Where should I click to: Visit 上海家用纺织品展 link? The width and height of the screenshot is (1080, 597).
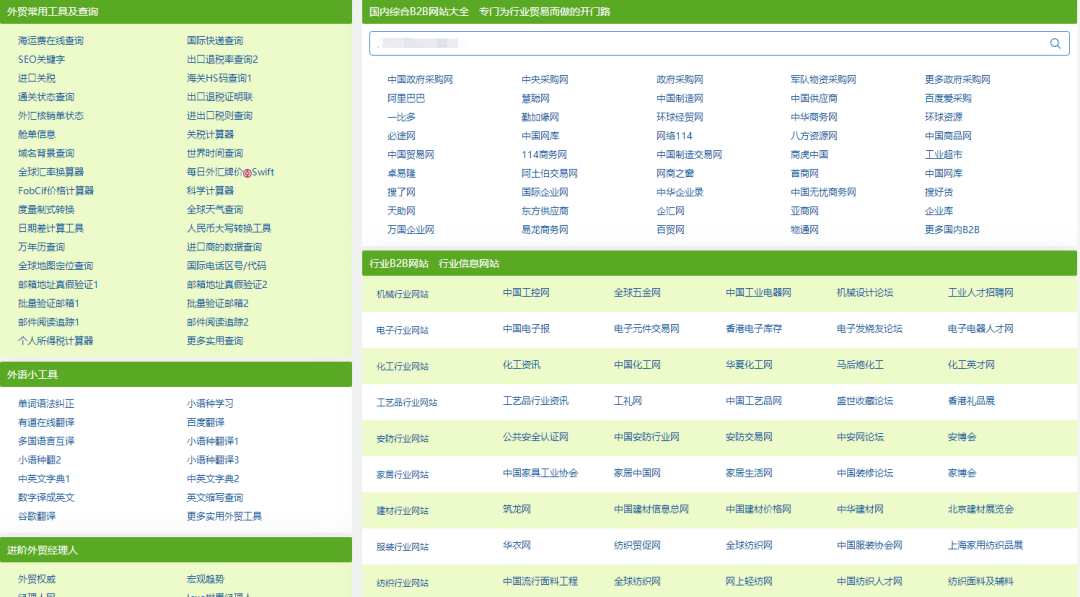[985, 545]
